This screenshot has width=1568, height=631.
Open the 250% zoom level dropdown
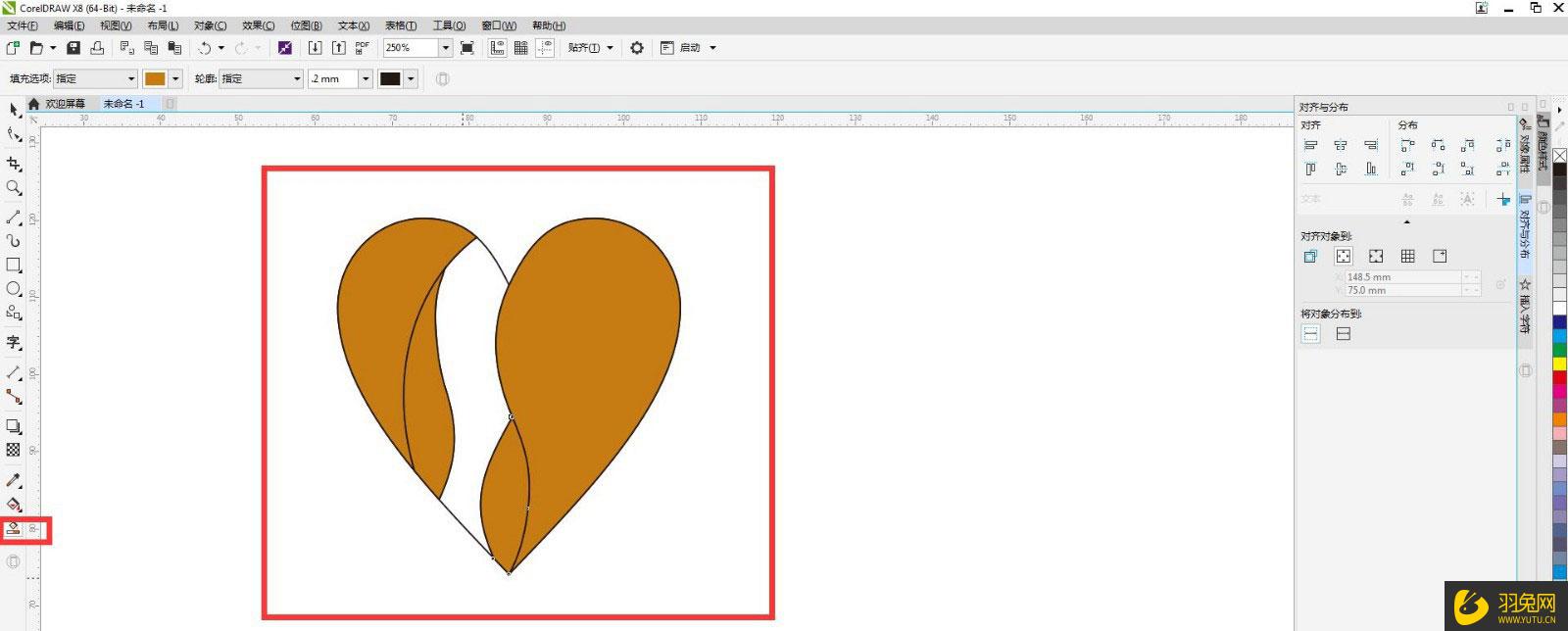coord(446,48)
